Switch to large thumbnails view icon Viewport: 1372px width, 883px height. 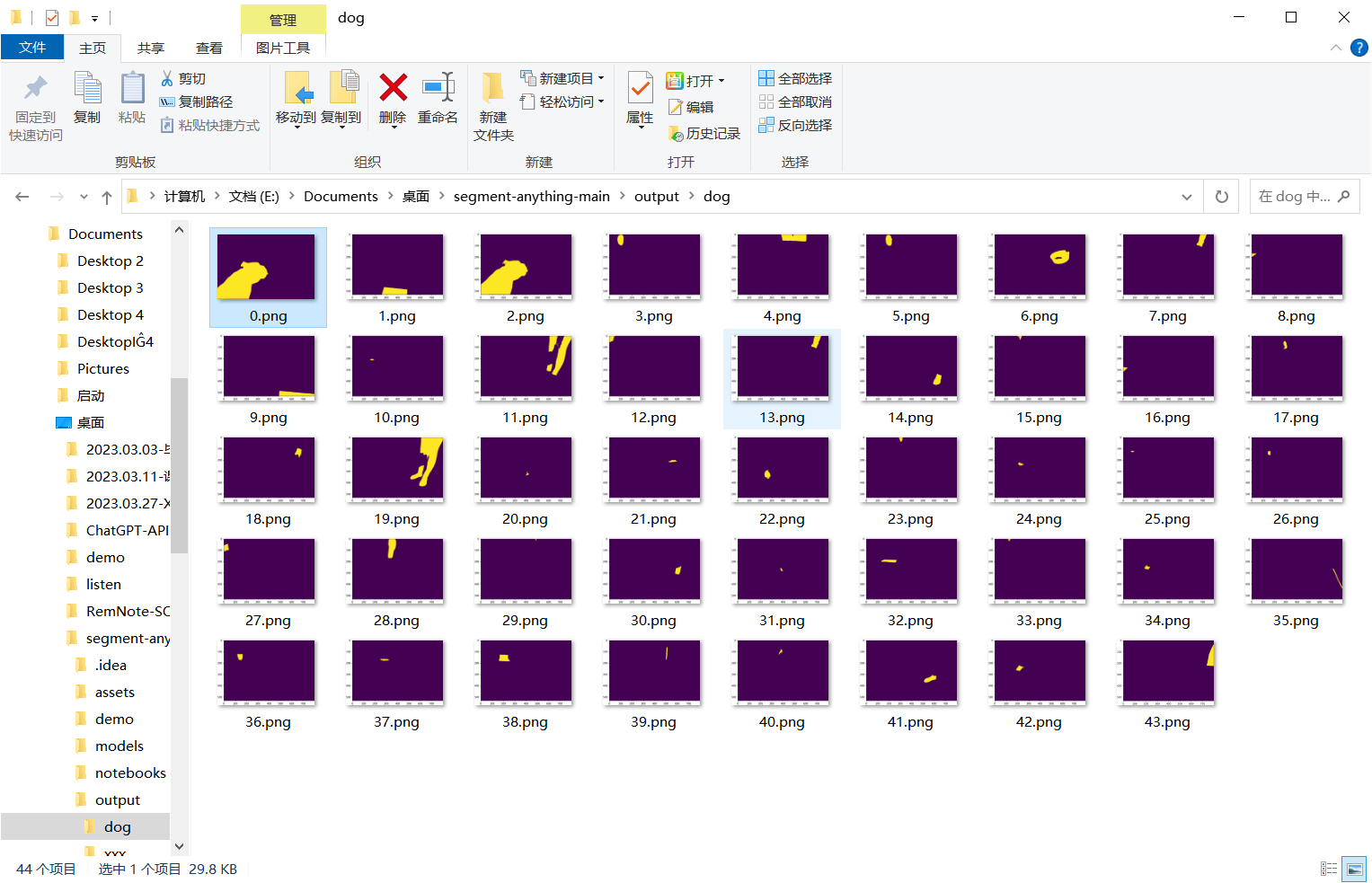pyautogui.click(x=1355, y=869)
